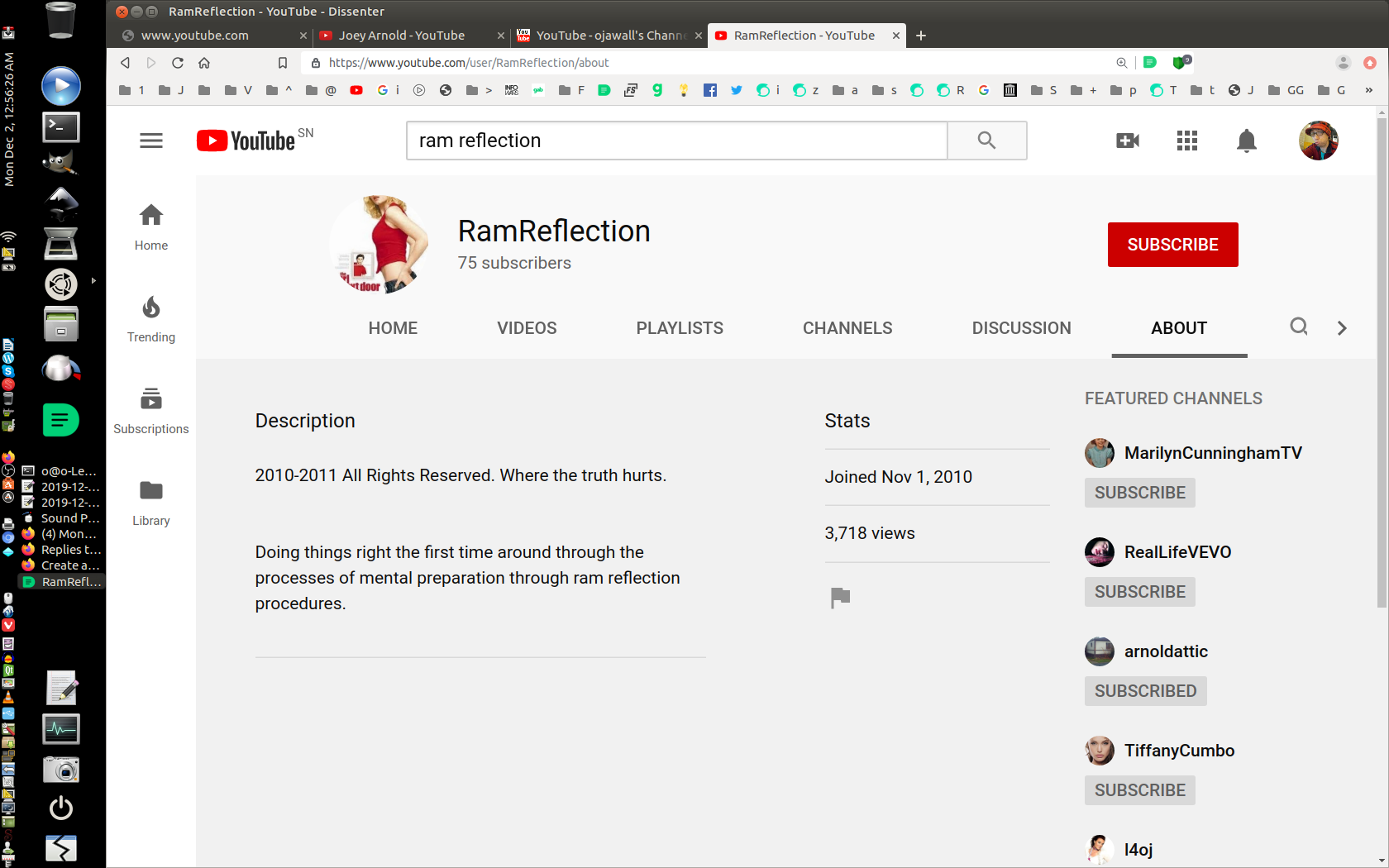
Task: Click the page vertical scrollbar
Action: click(x=1382, y=364)
